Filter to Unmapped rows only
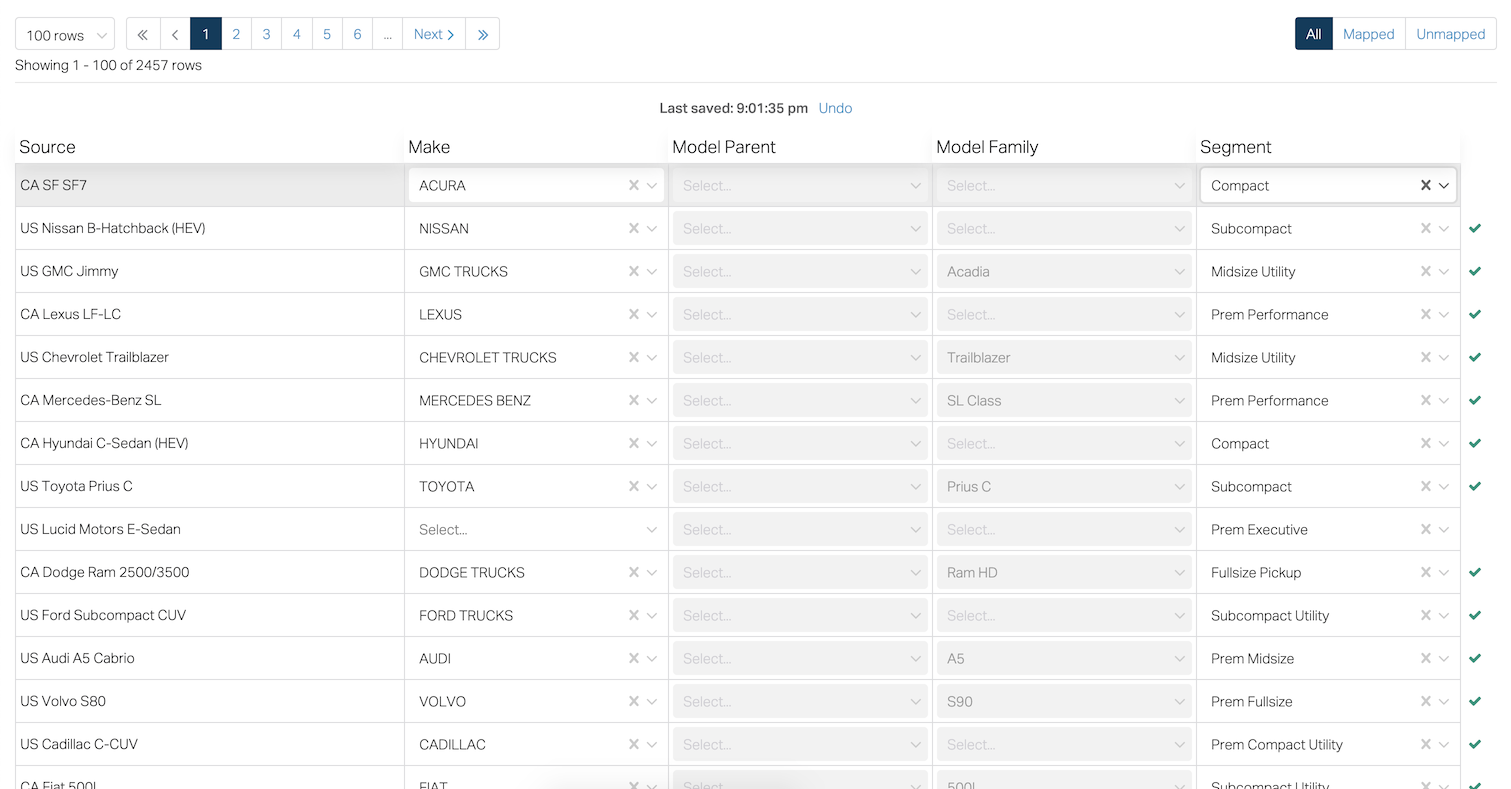 1450,34
